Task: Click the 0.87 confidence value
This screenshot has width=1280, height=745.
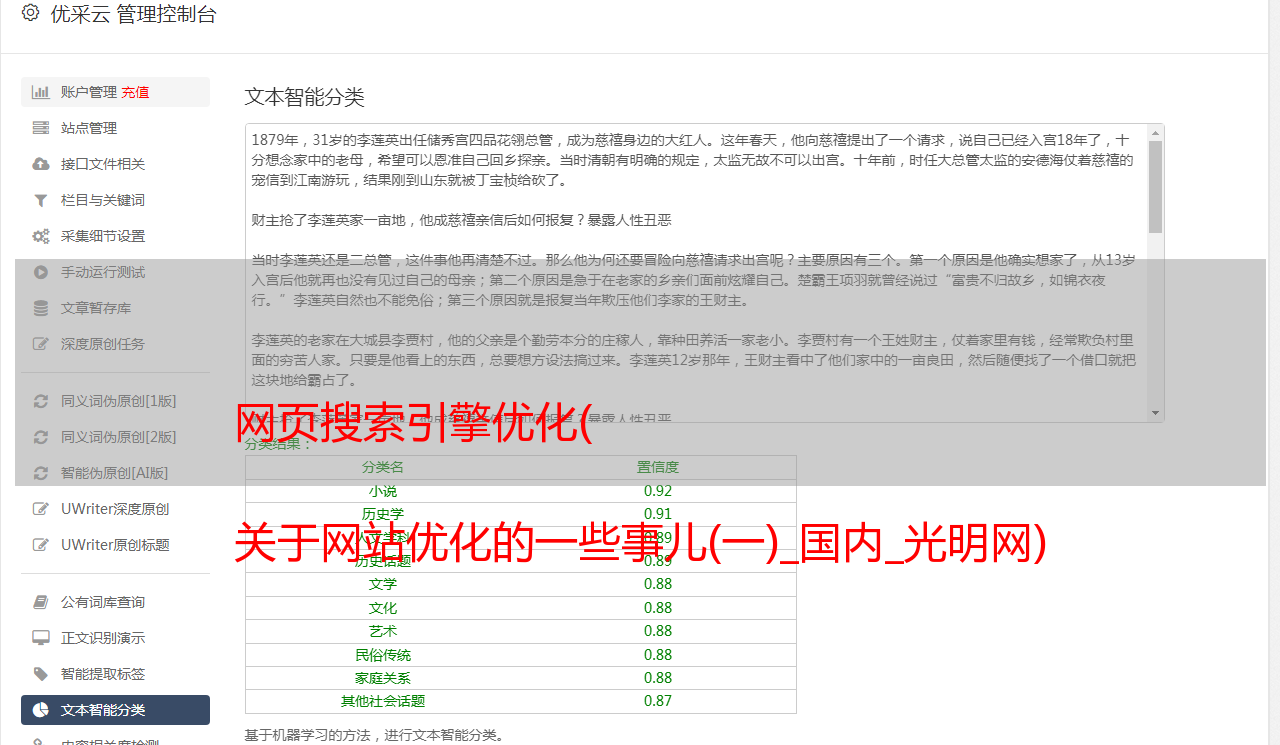Action: (658, 701)
